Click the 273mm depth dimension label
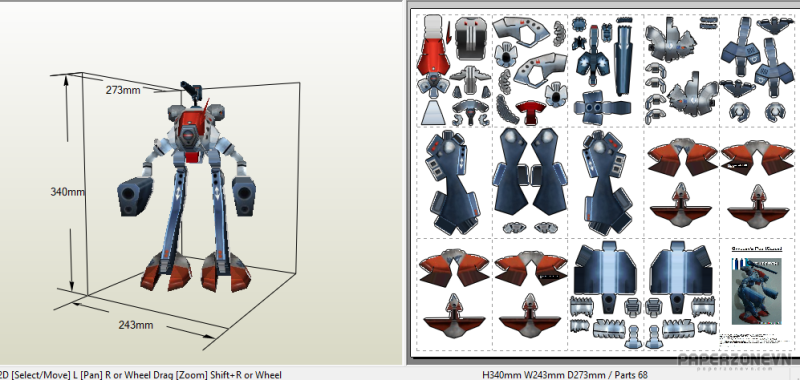This screenshot has height=380, width=800. tap(123, 90)
